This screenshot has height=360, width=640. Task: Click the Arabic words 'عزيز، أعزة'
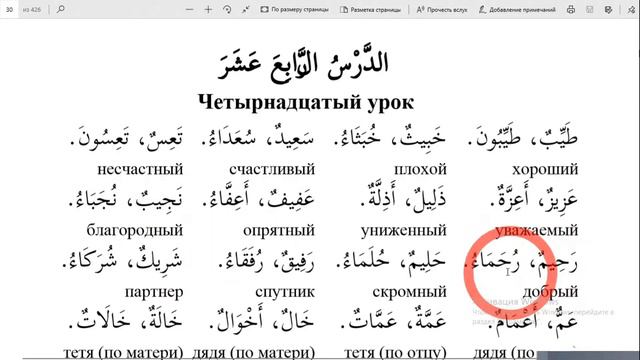coord(534,198)
